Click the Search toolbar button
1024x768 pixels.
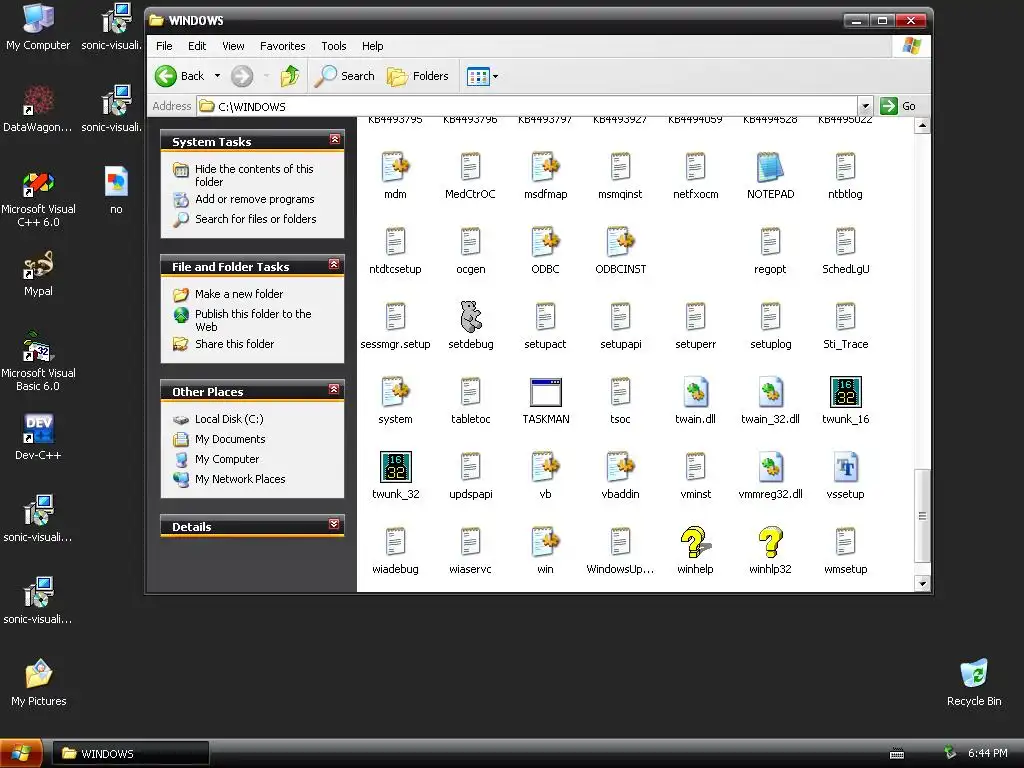pos(345,76)
